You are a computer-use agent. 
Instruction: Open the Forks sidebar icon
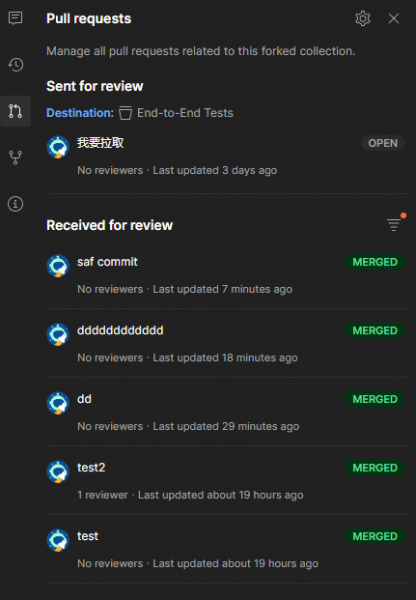[15, 157]
